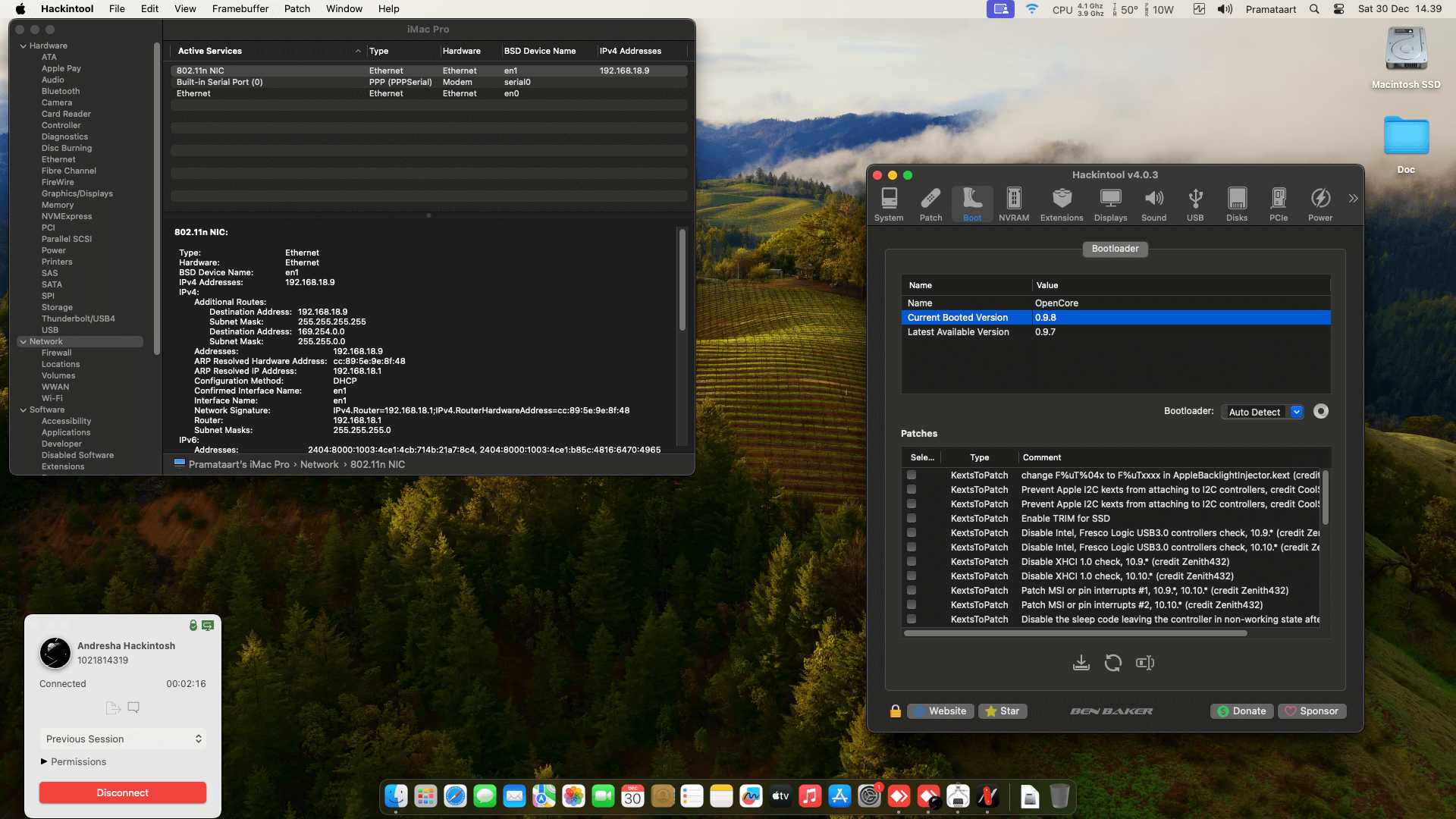Open the Patch menu in menu bar
Viewport: 1456px width, 819px height.
click(x=297, y=9)
